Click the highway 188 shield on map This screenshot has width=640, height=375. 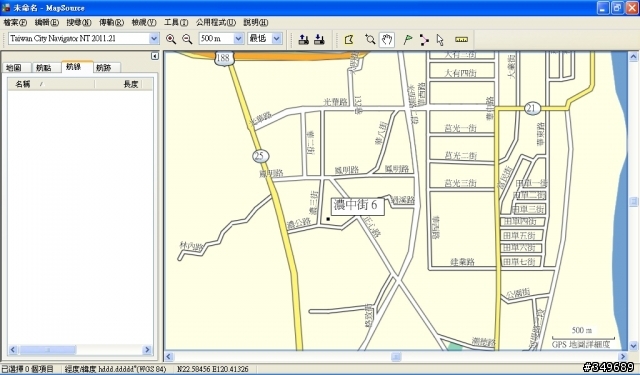coord(224,58)
